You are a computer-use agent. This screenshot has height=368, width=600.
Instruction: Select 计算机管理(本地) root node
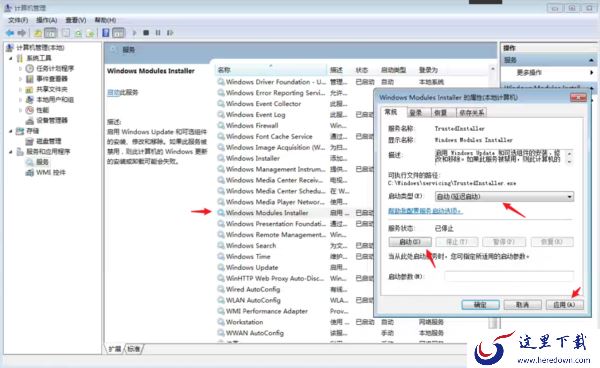click(x=40, y=47)
